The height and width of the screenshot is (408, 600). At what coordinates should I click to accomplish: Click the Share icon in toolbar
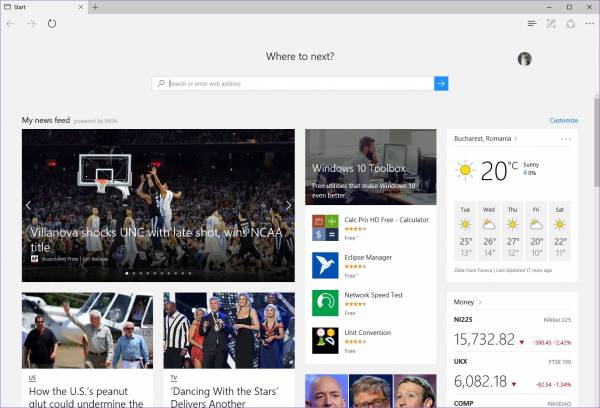(x=571, y=24)
